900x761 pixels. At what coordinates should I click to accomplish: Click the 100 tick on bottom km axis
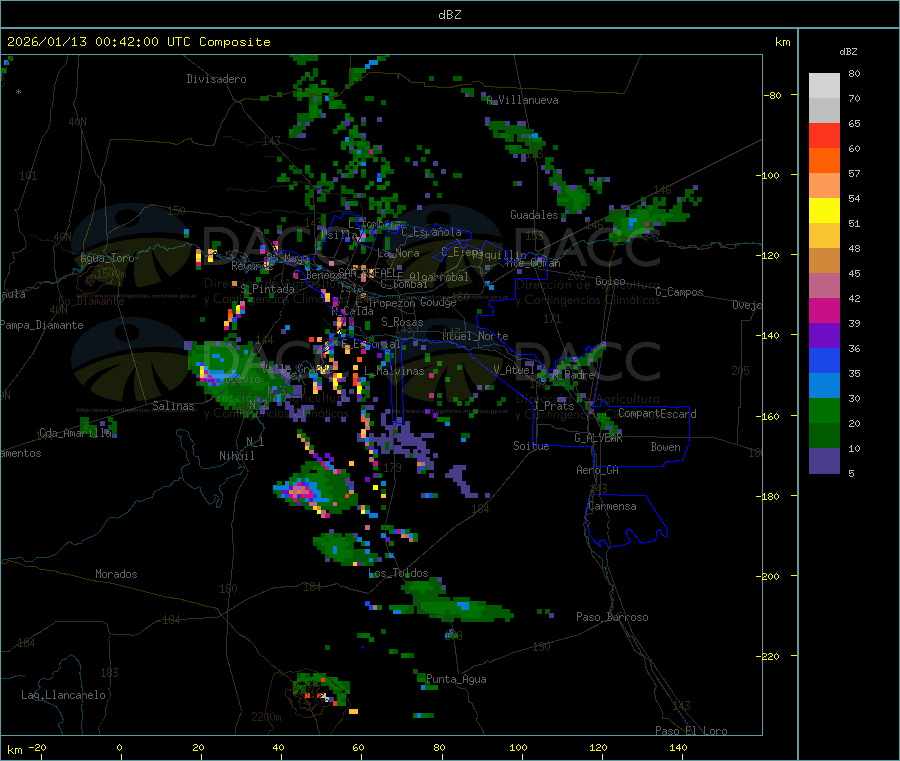(518, 747)
